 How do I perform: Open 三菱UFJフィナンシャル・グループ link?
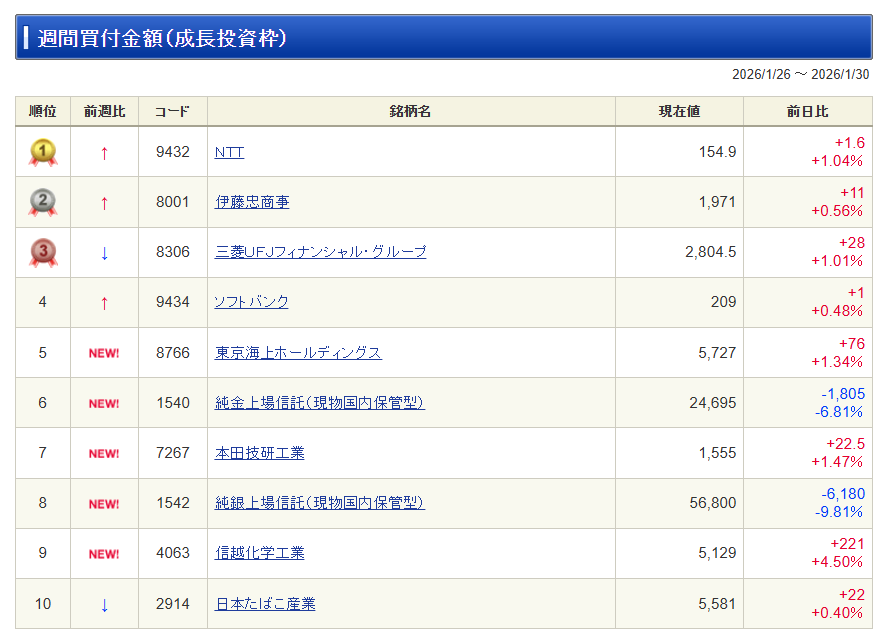[320, 252]
